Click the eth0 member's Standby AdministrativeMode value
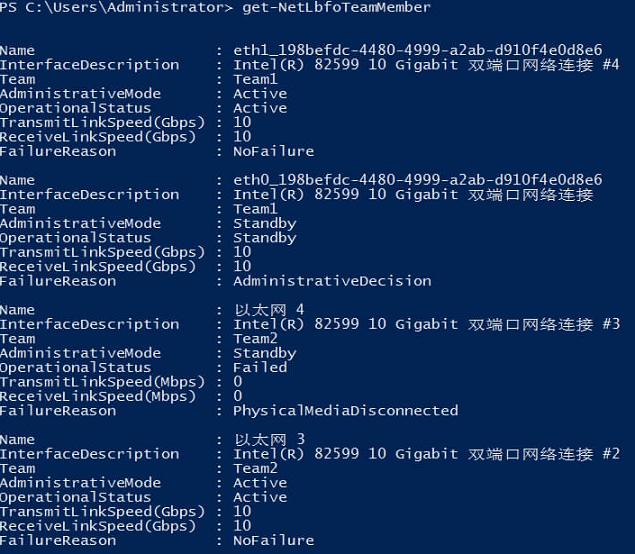This screenshot has width=635, height=554. 264,223
